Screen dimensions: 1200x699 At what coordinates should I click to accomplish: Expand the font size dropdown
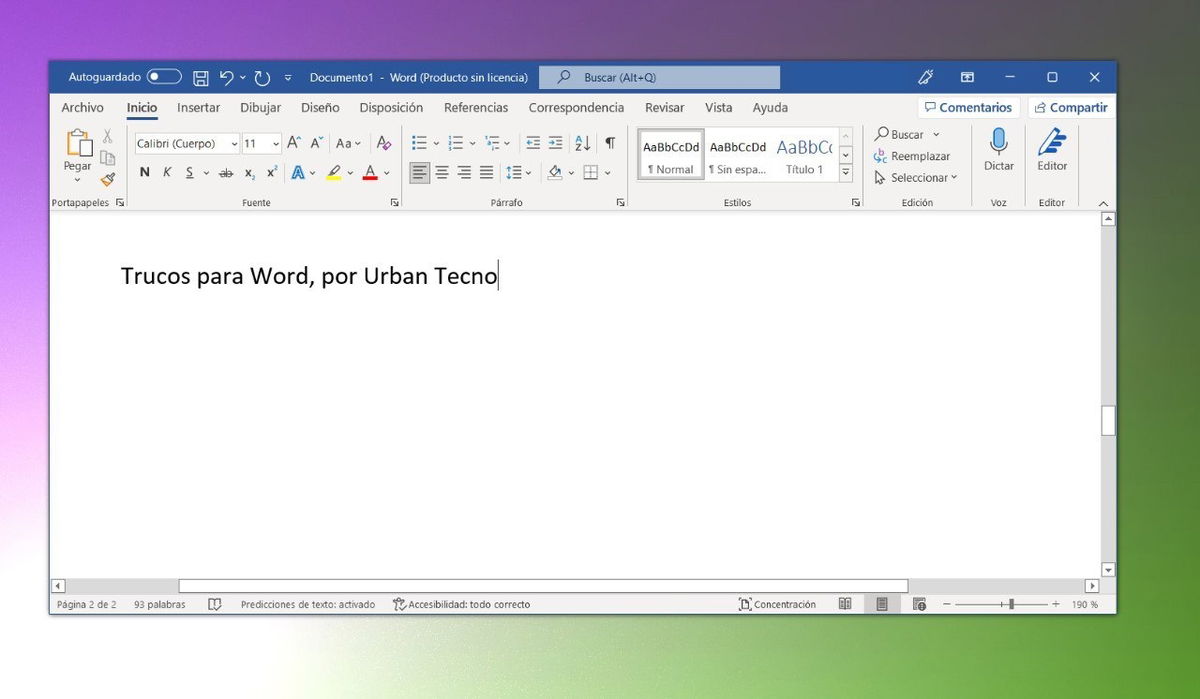click(275, 143)
